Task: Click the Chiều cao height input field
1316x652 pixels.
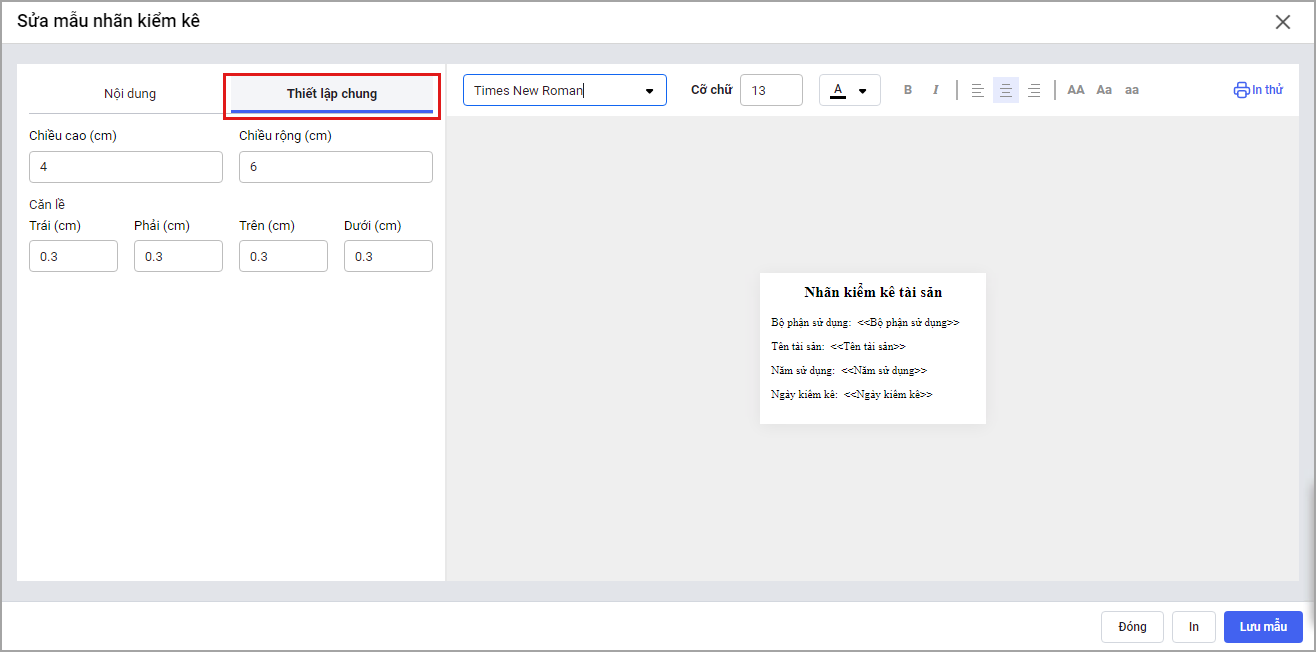Action: (126, 167)
